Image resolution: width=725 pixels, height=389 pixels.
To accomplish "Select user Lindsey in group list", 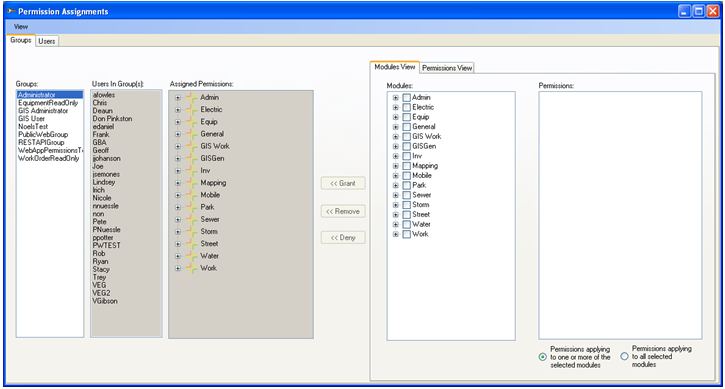I will (x=104, y=182).
